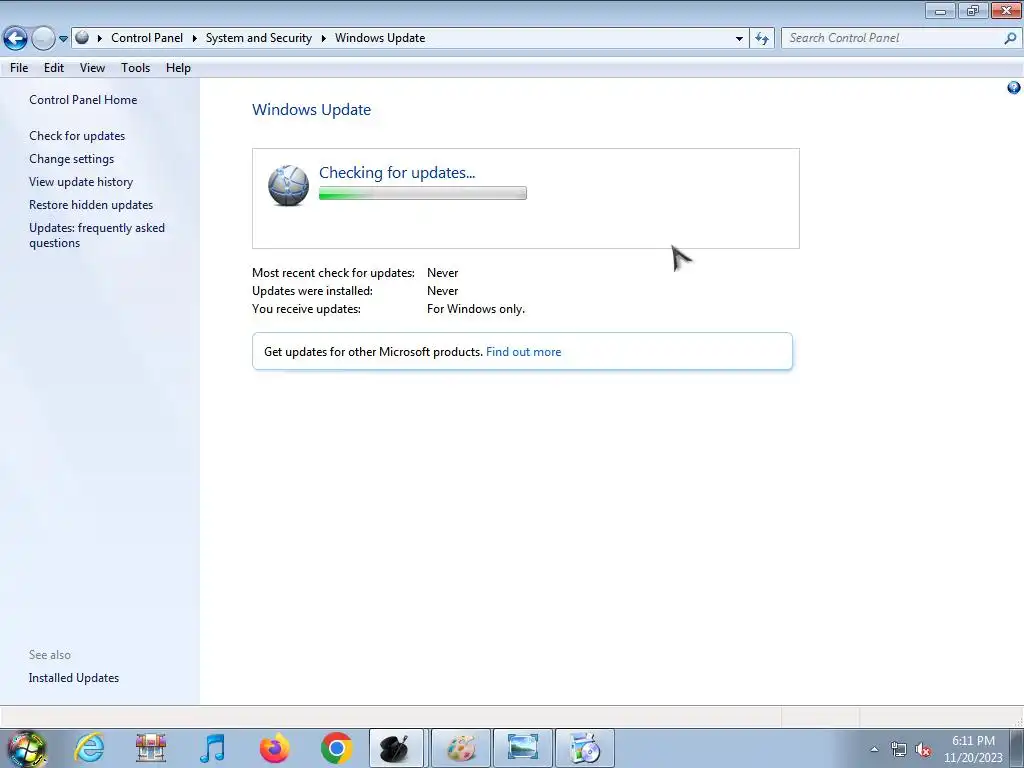Open the Edit menu

point(54,68)
